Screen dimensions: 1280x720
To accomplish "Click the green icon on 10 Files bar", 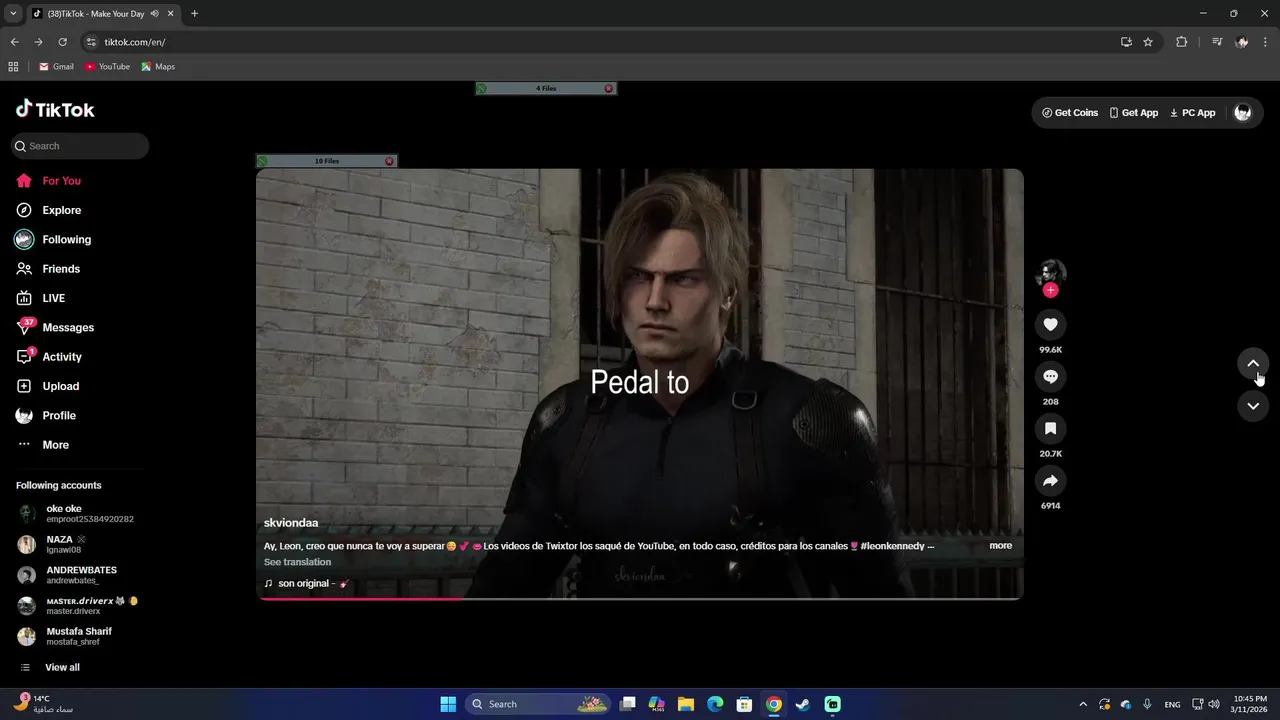I will tap(262, 161).
